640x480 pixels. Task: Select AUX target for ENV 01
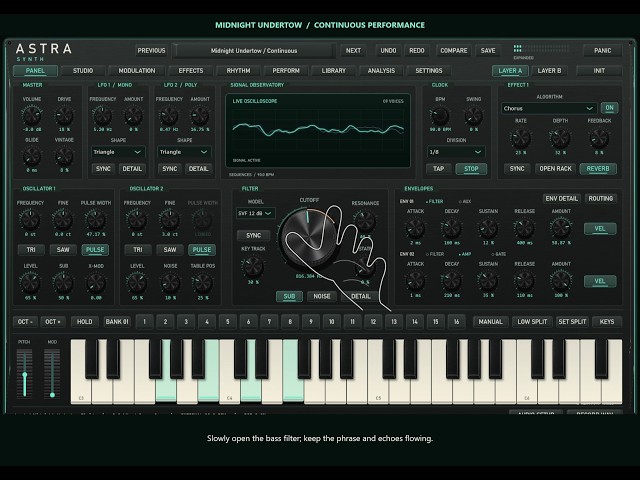coord(465,202)
